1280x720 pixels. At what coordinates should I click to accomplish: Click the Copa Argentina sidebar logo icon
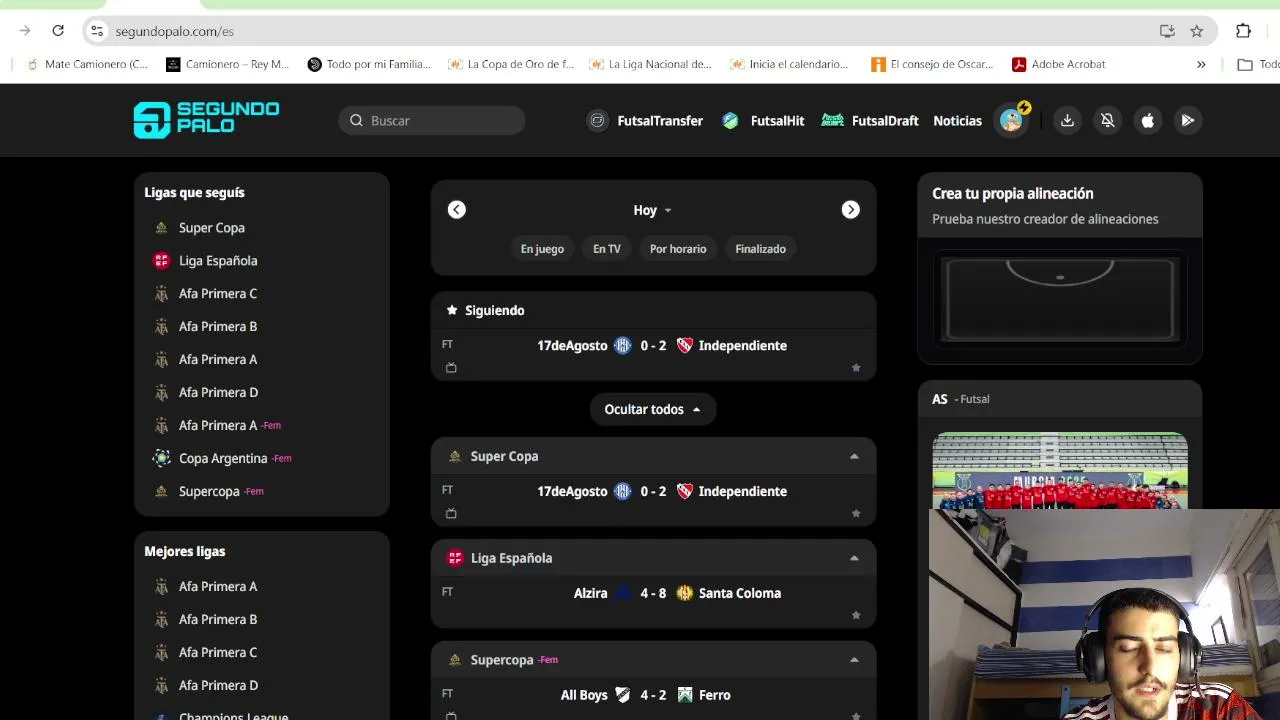pyautogui.click(x=161, y=459)
